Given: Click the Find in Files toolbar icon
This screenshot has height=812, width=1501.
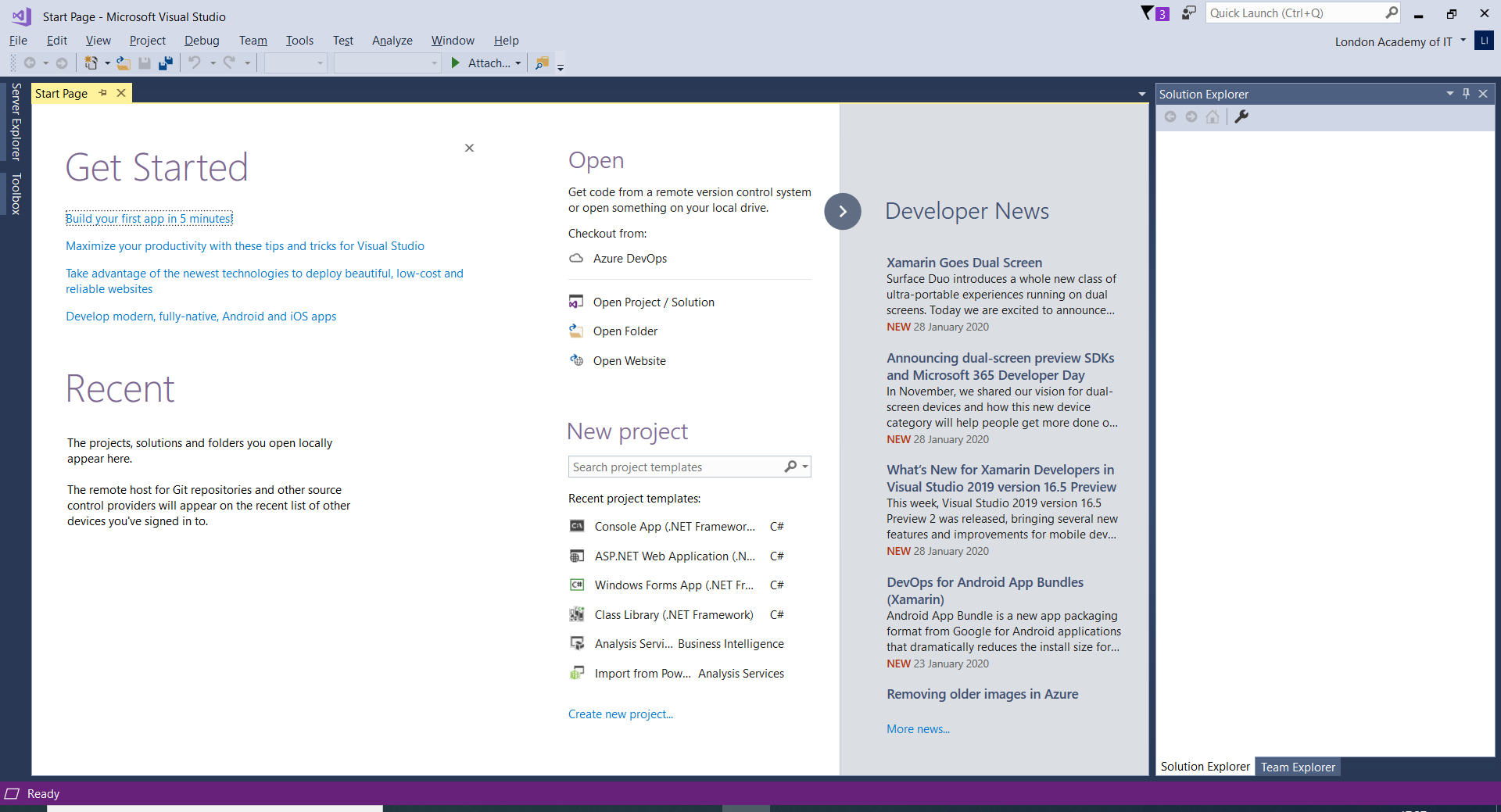Looking at the screenshot, I should pos(541,63).
